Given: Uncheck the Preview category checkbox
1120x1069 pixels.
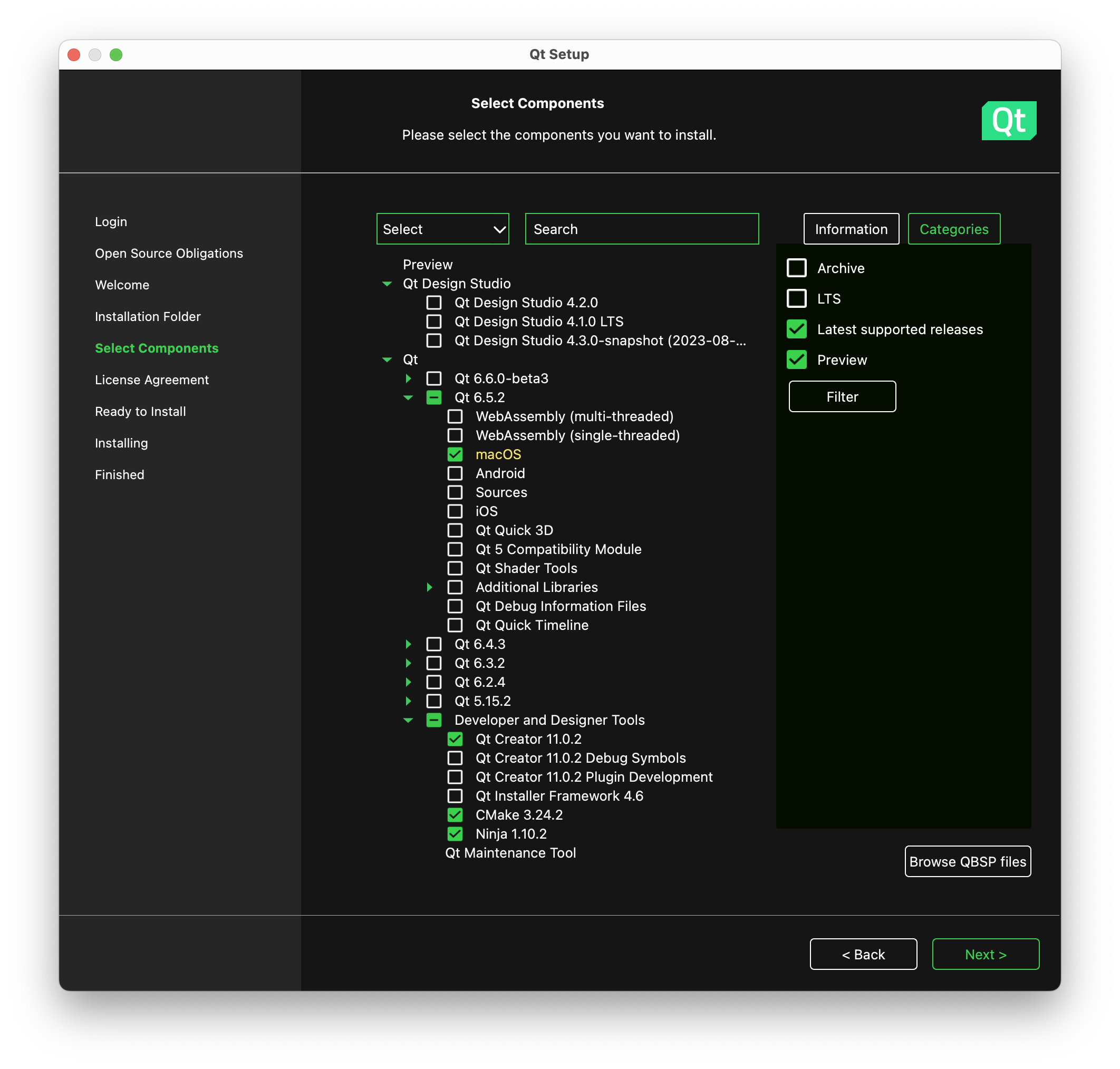Looking at the screenshot, I should (796, 359).
